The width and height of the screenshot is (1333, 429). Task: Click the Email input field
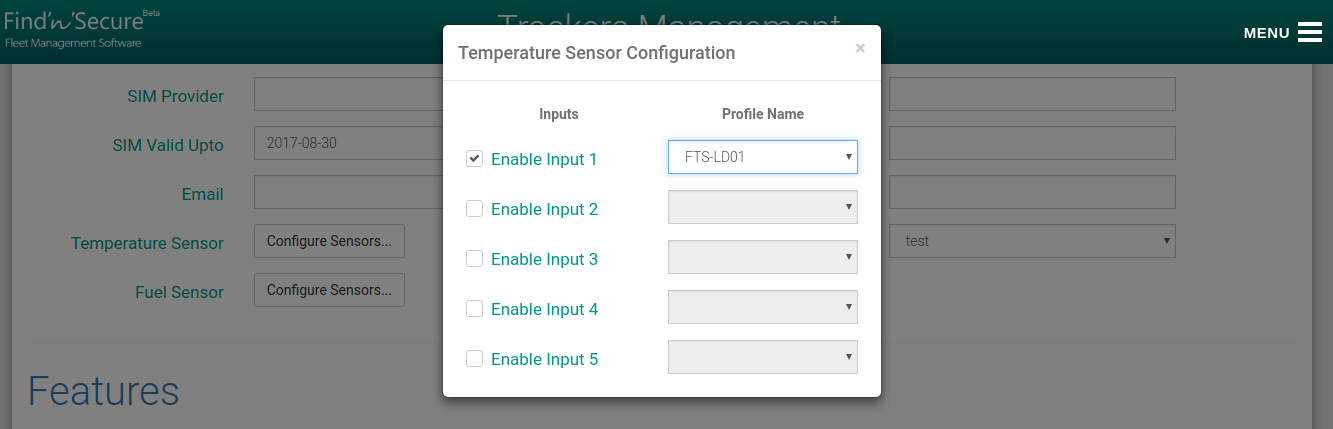[x=349, y=192]
